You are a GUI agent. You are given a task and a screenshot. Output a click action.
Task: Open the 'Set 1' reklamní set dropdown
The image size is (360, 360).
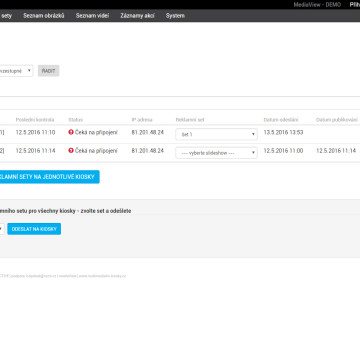tap(216, 134)
